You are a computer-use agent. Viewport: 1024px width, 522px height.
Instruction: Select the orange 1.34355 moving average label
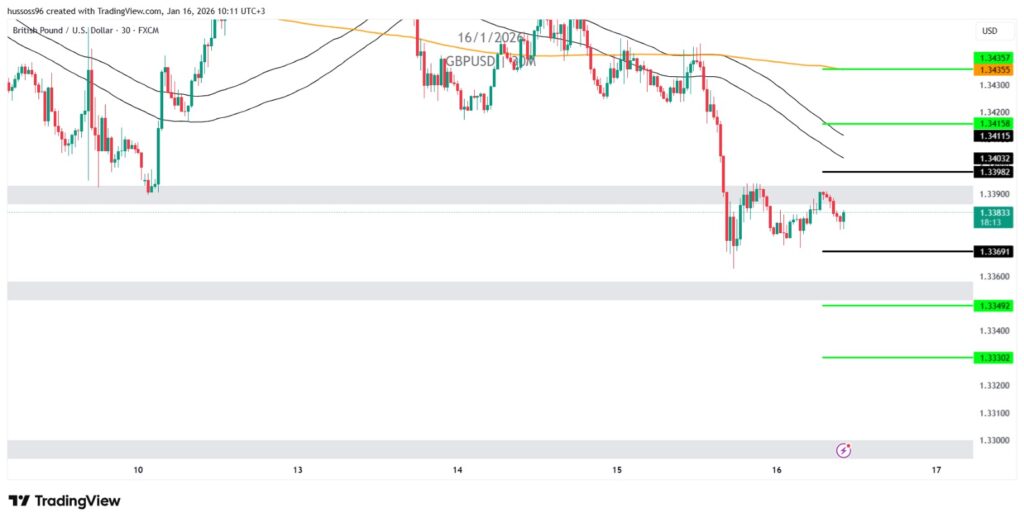pos(994,70)
